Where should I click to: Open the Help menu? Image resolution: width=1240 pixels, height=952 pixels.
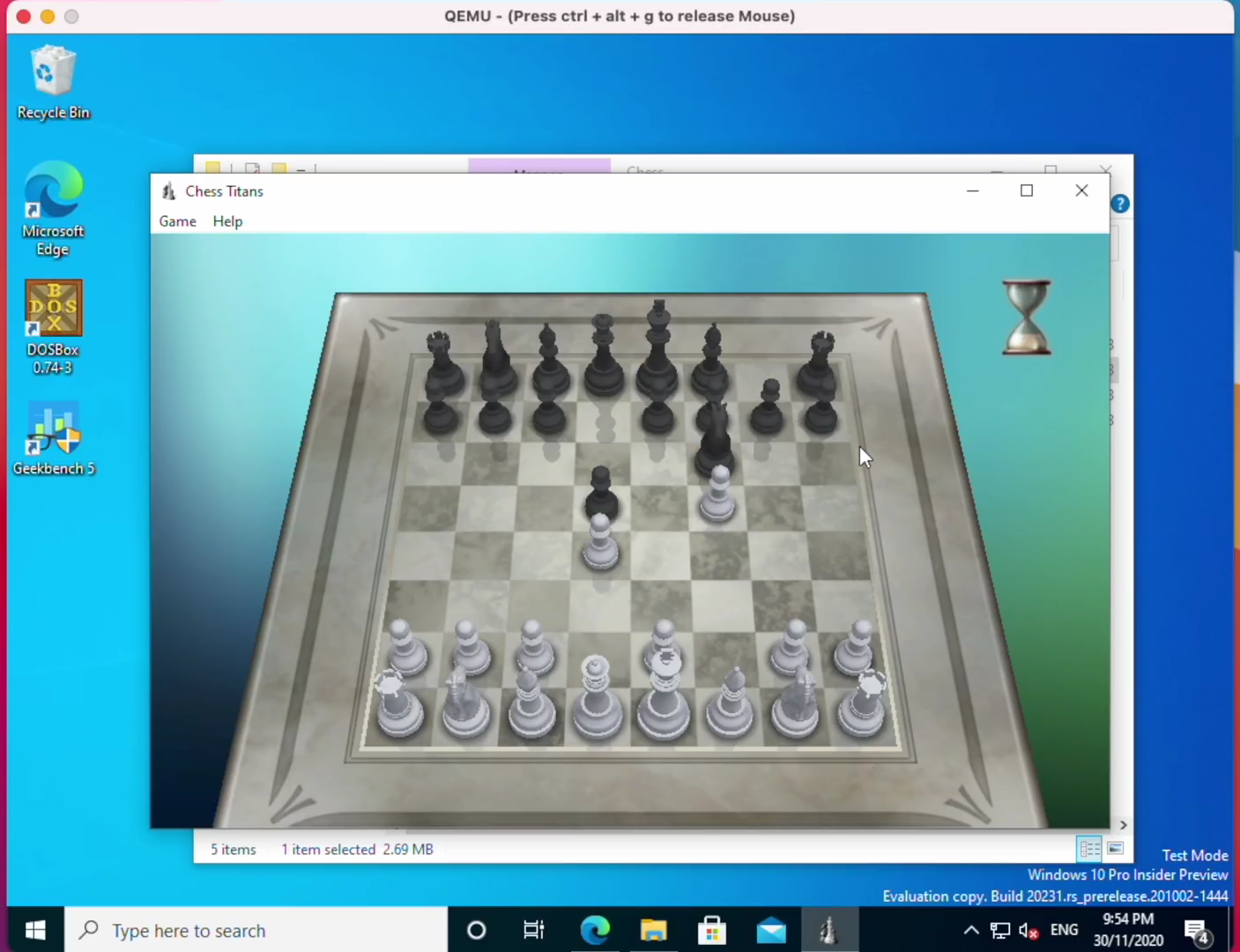[227, 221]
